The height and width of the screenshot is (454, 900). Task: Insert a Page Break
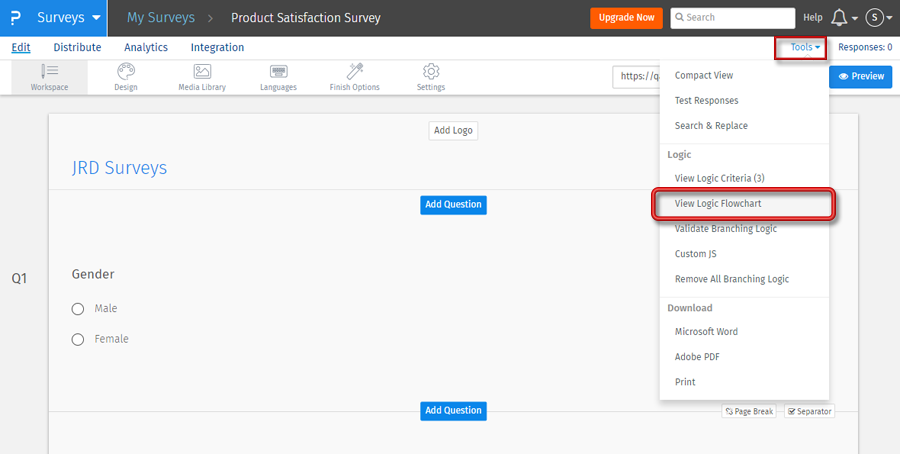pyautogui.click(x=749, y=412)
